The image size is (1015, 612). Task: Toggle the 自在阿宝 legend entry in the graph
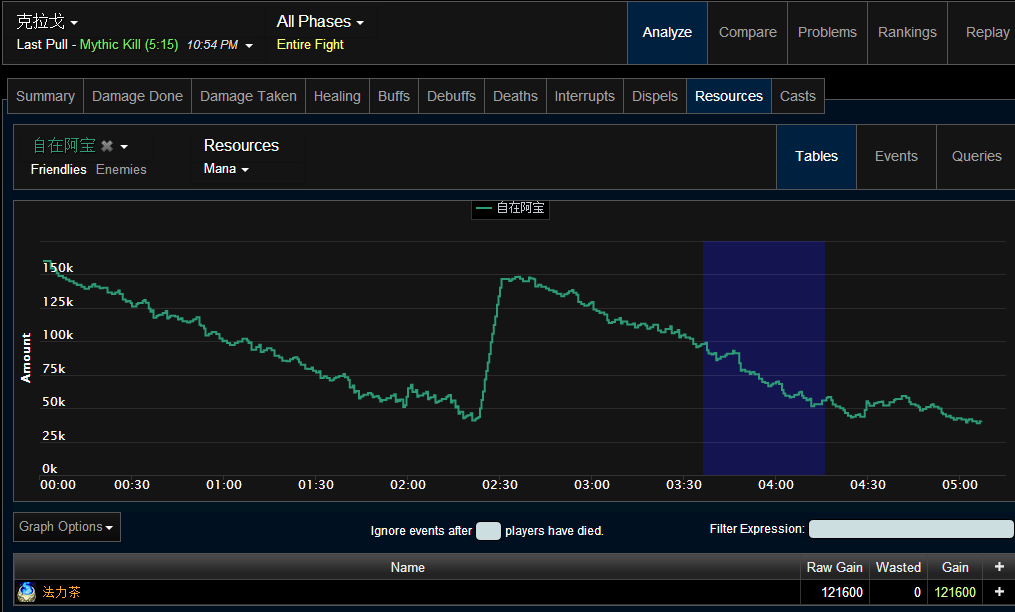click(x=510, y=209)
